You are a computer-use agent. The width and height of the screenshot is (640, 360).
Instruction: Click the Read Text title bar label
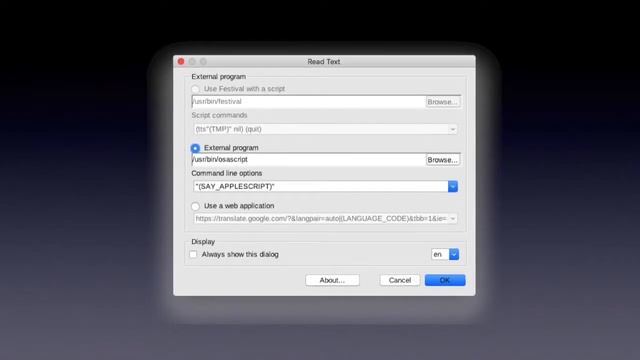[324, 62]
